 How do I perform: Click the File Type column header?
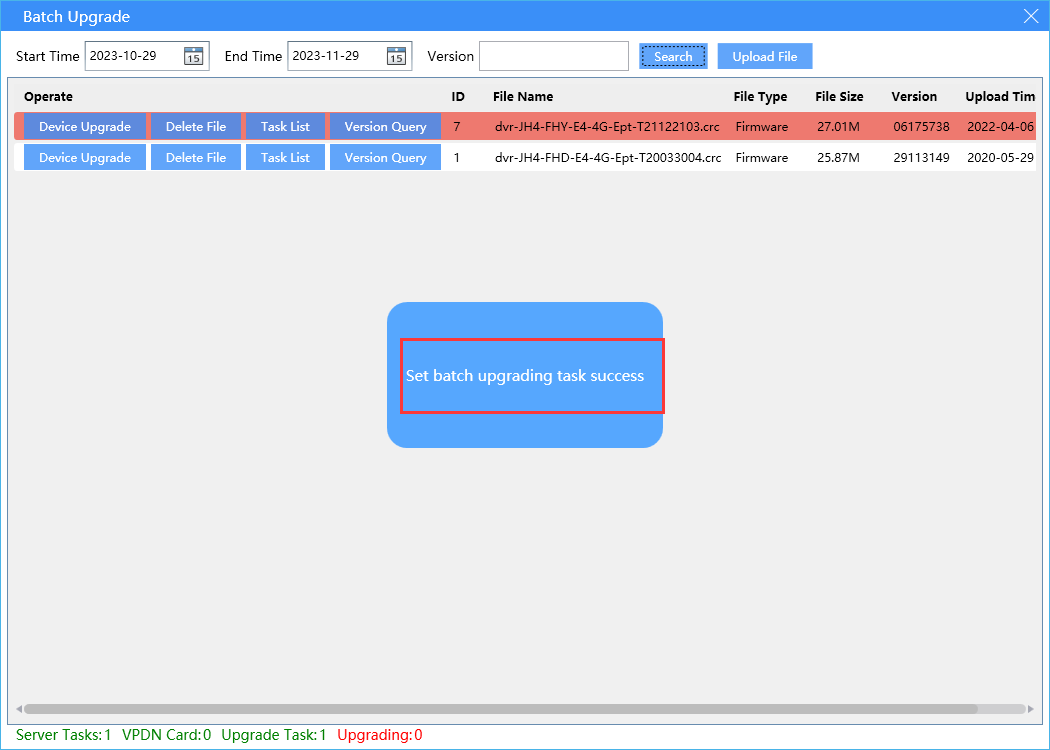pos(760,96)
